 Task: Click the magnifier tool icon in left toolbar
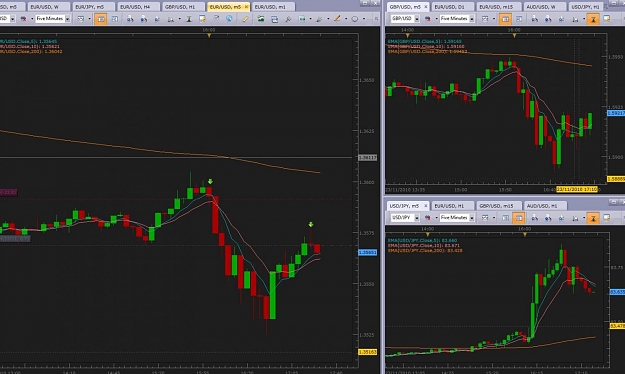[x=288, y=19]
